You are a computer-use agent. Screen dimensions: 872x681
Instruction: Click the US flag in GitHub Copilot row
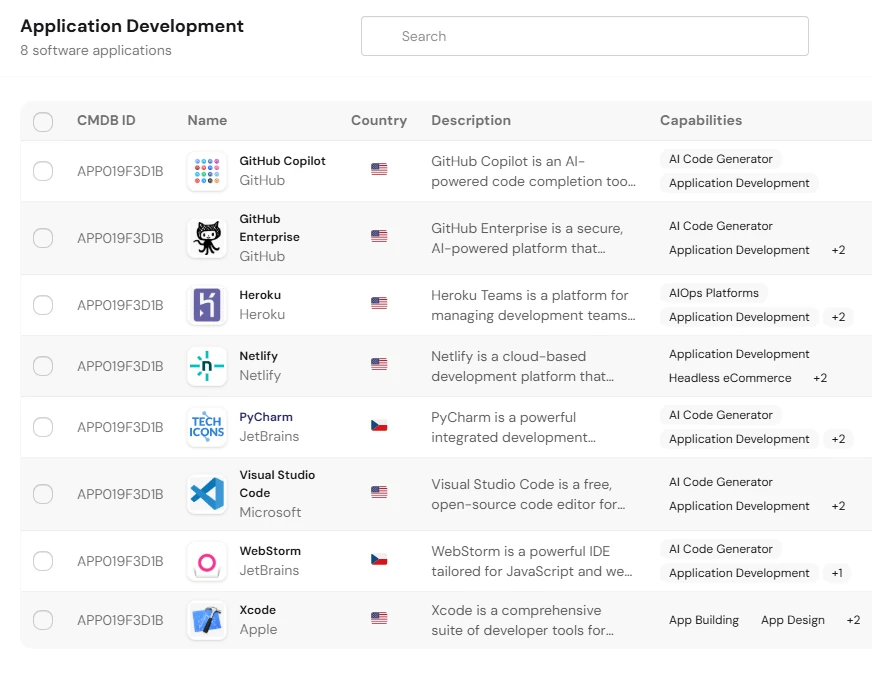click(379, 169)
